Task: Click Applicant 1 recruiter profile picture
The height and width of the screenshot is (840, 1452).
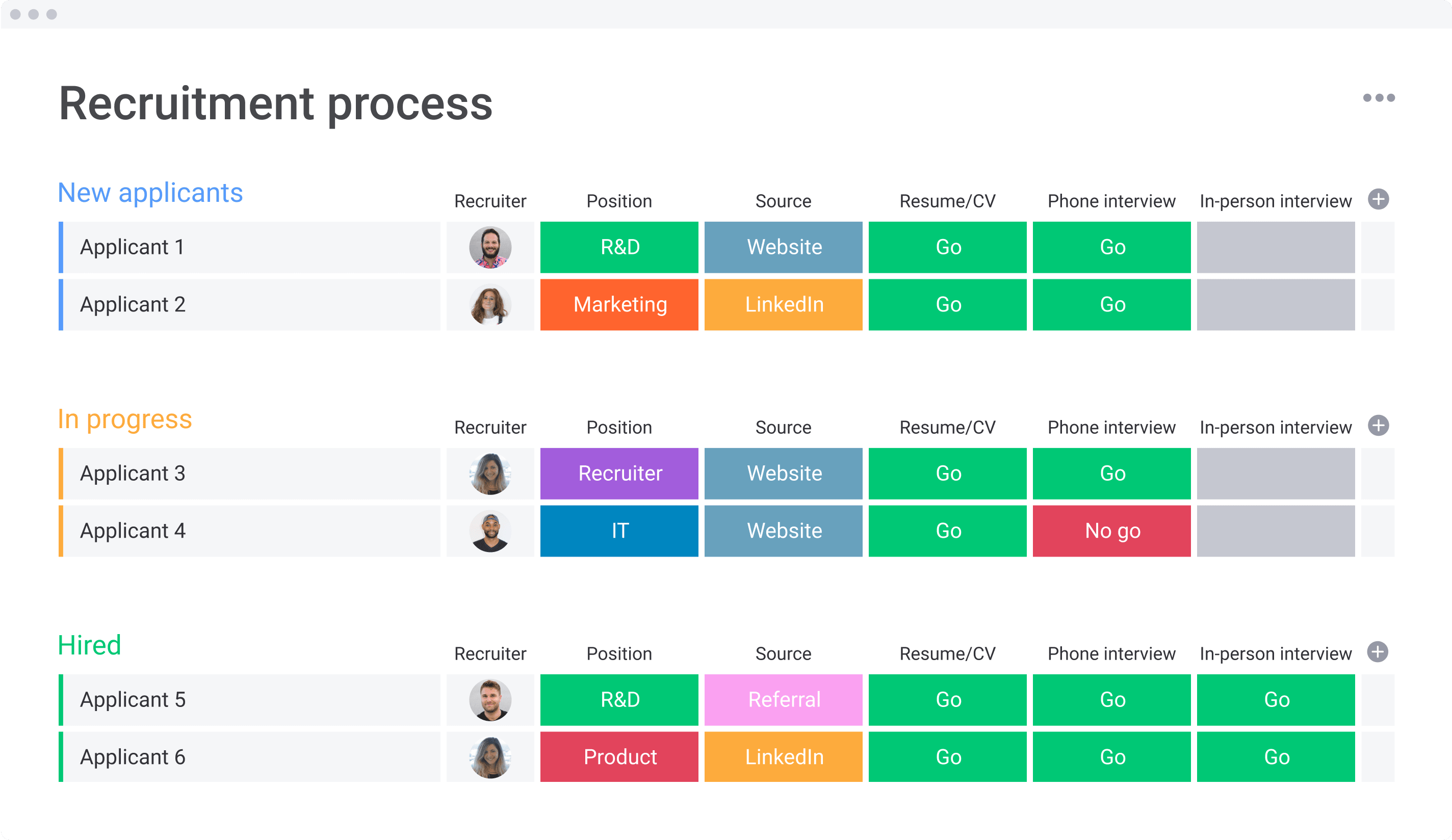Action: 490,248
